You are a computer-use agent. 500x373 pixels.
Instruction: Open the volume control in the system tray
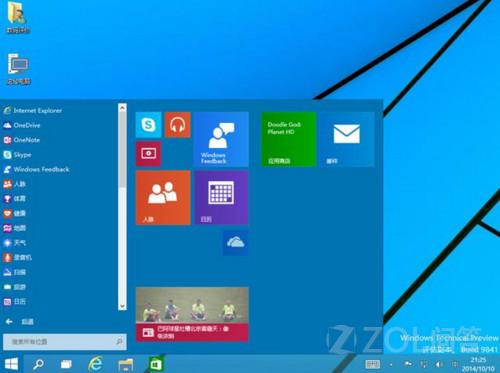click(439, 364)
